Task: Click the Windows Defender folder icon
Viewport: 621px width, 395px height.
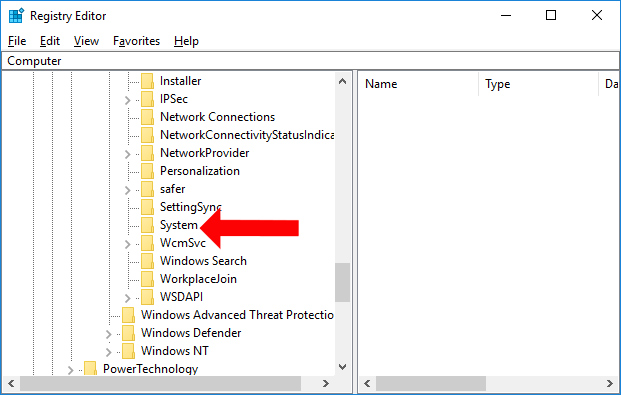Action: [128, 333]
